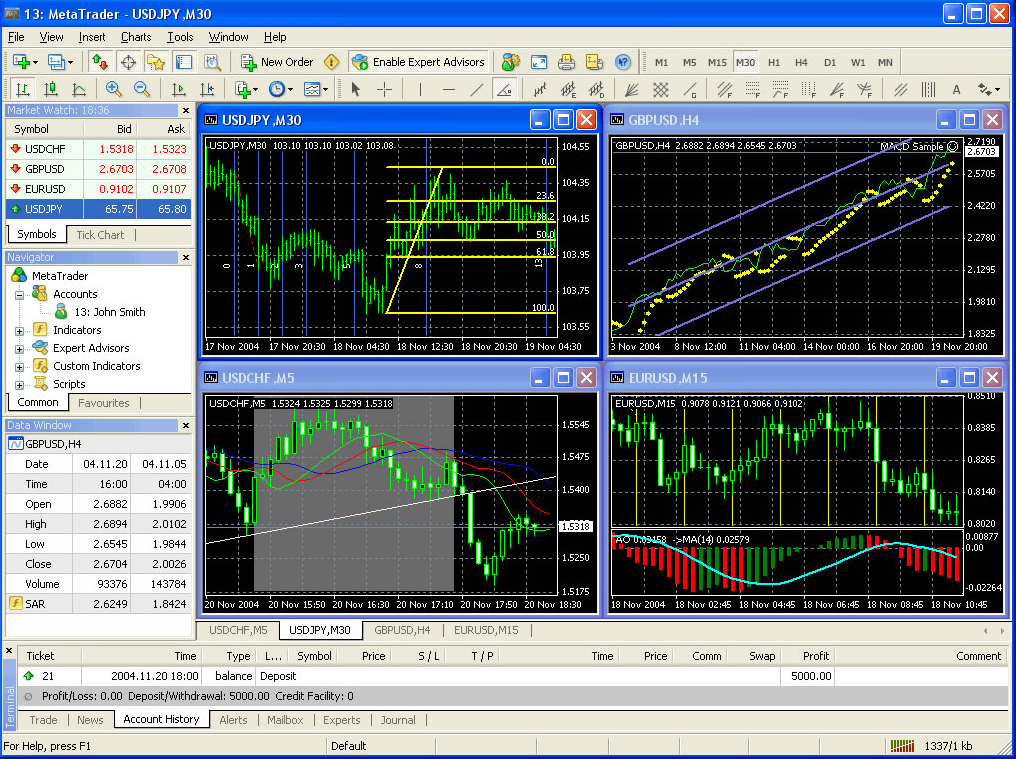Select the John Smith account in Navigator

(x=100, y=312)
